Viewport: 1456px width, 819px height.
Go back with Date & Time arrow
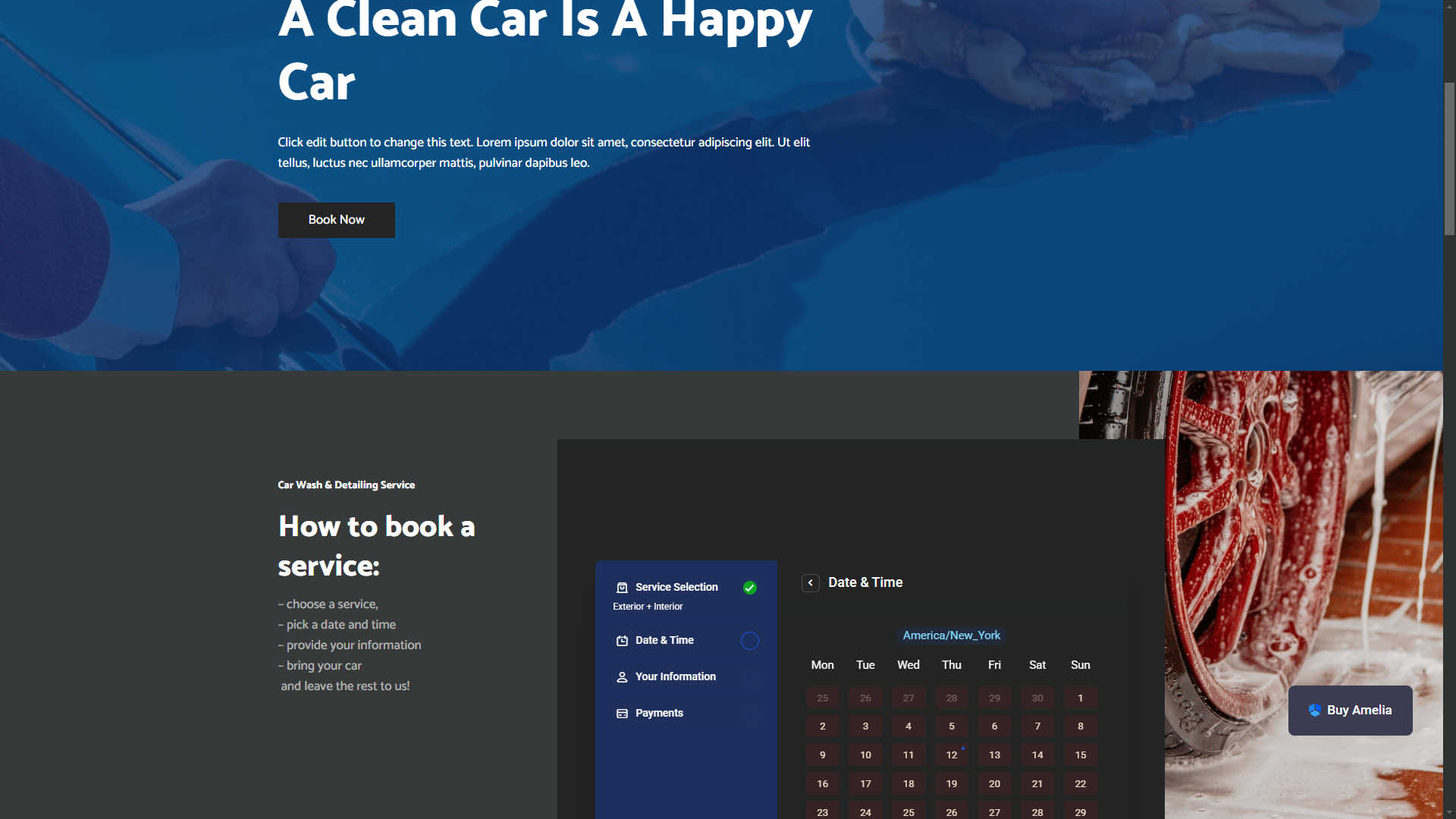[810, 582]
